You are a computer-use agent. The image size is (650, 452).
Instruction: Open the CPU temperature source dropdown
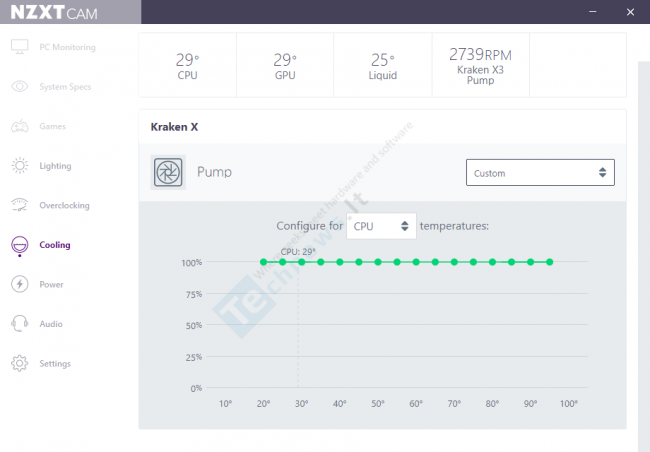381,226
